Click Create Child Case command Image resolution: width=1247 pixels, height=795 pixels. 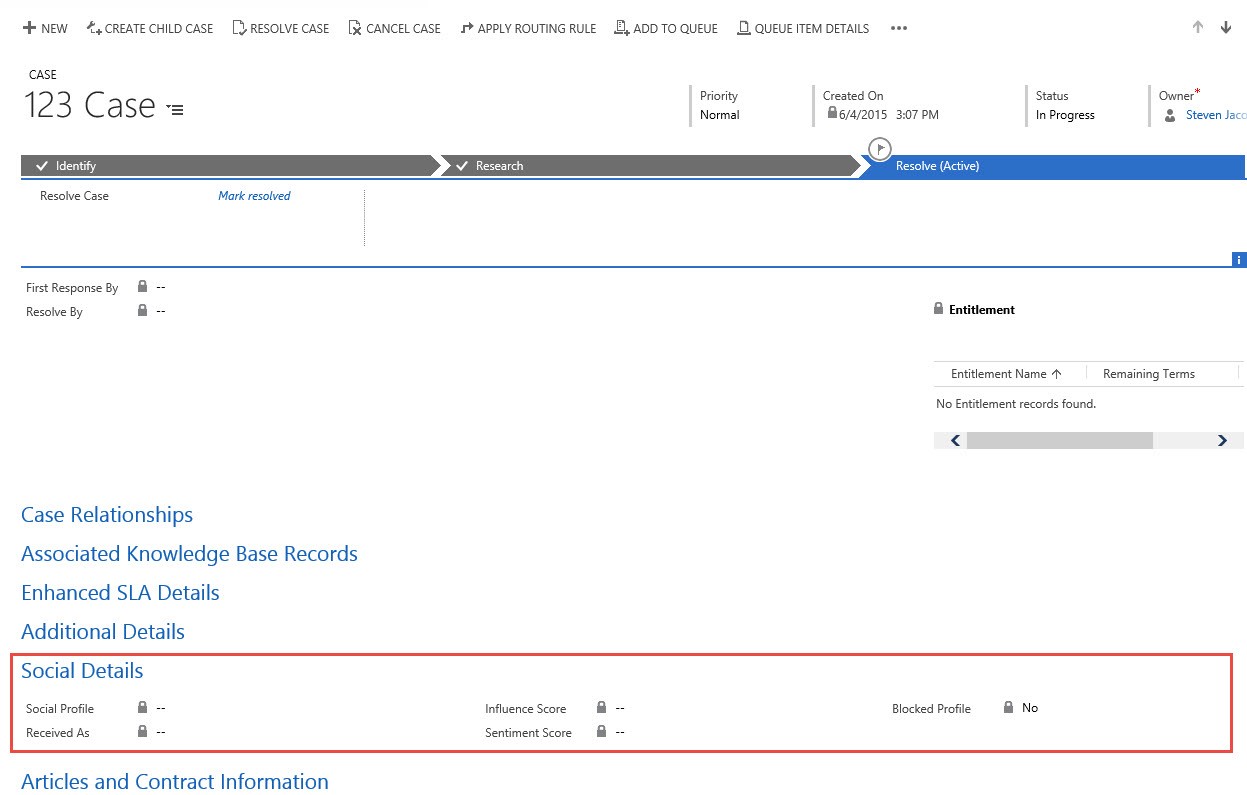[150, 28]
